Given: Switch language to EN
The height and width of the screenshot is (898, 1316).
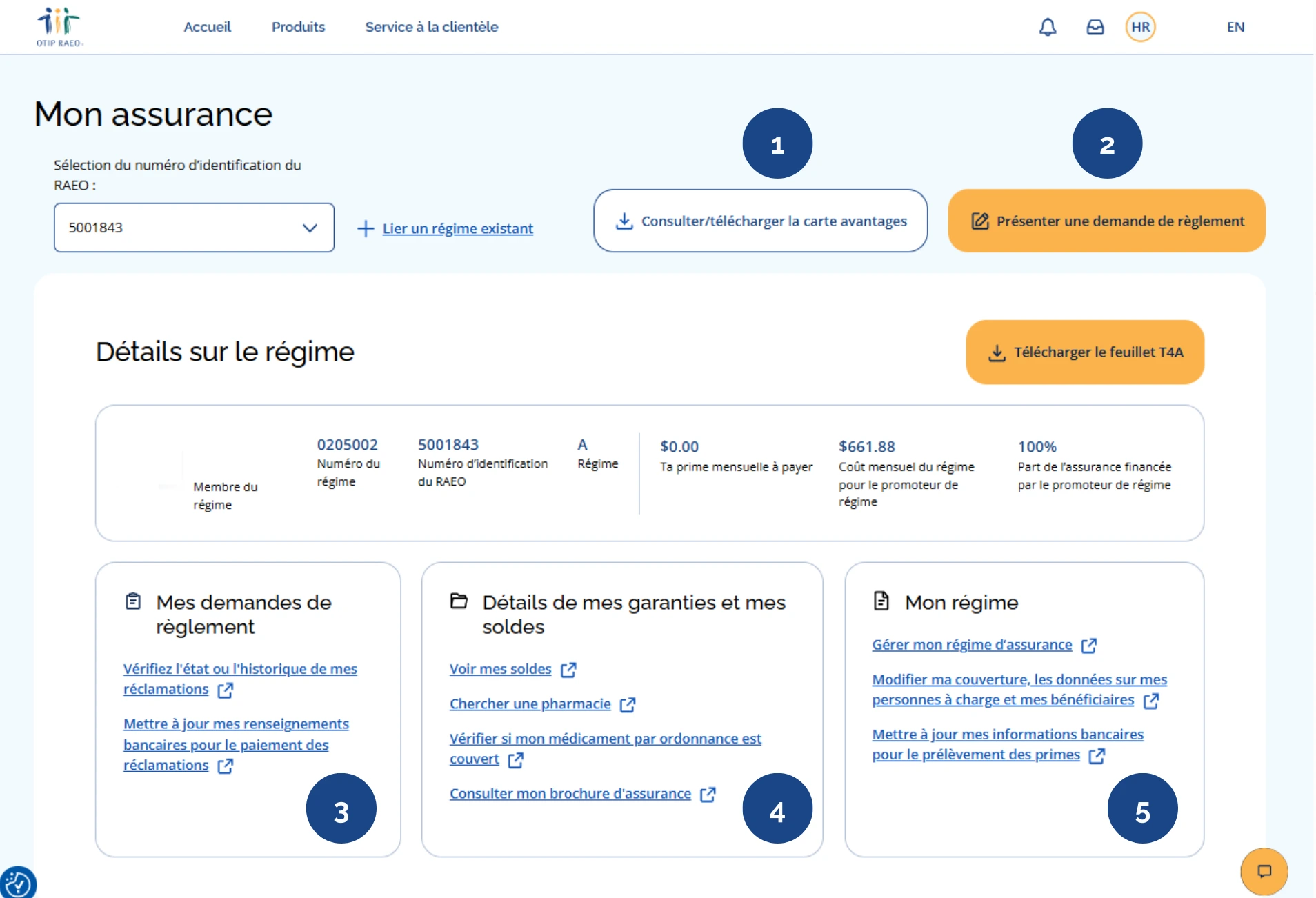Looking at the screenshot, I should pos(1235,27).
